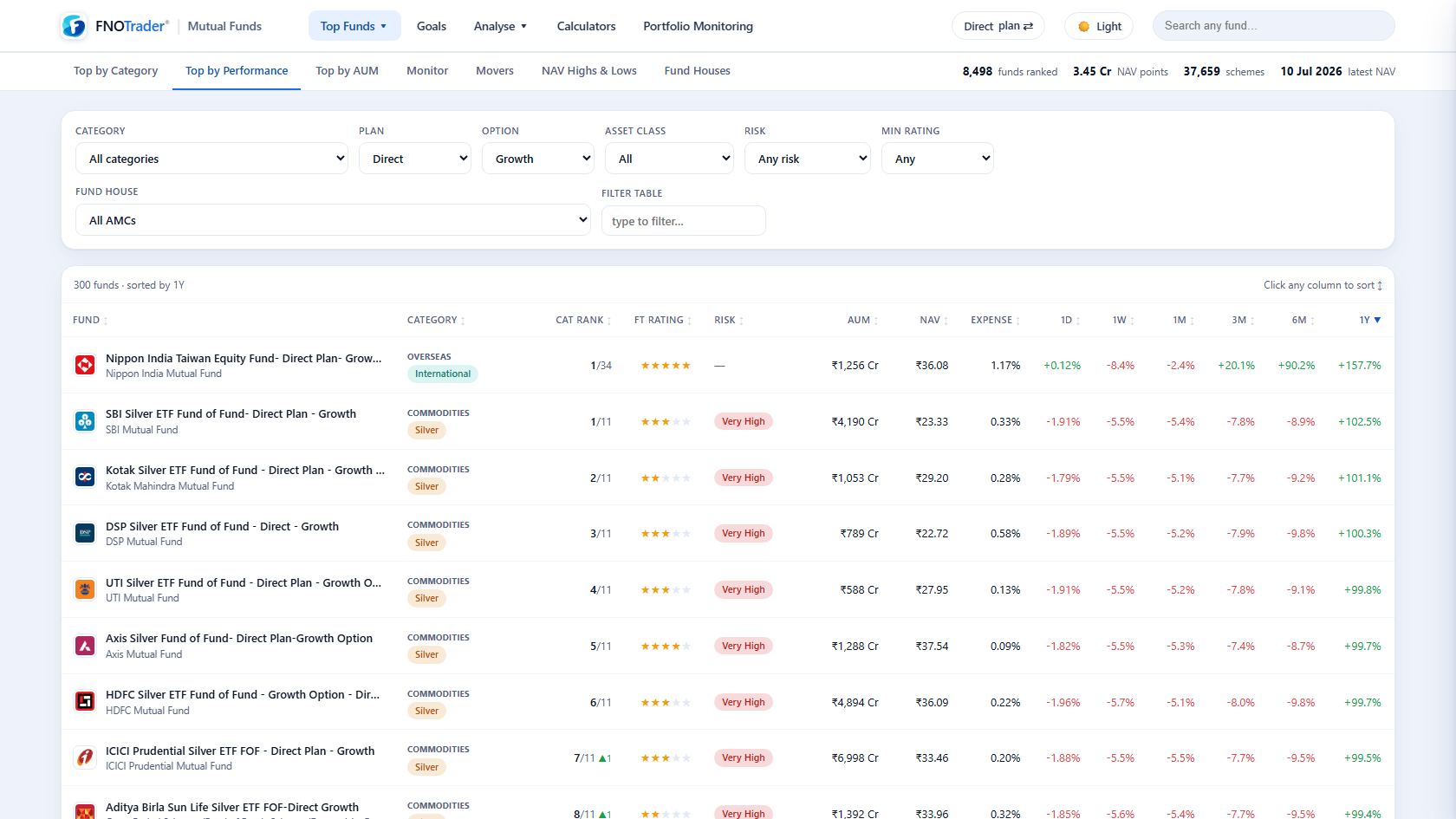Open HDFC Silver ETF Fund of Fund
The height and width of the screenshot is (819, 1456).
(243, 694)
